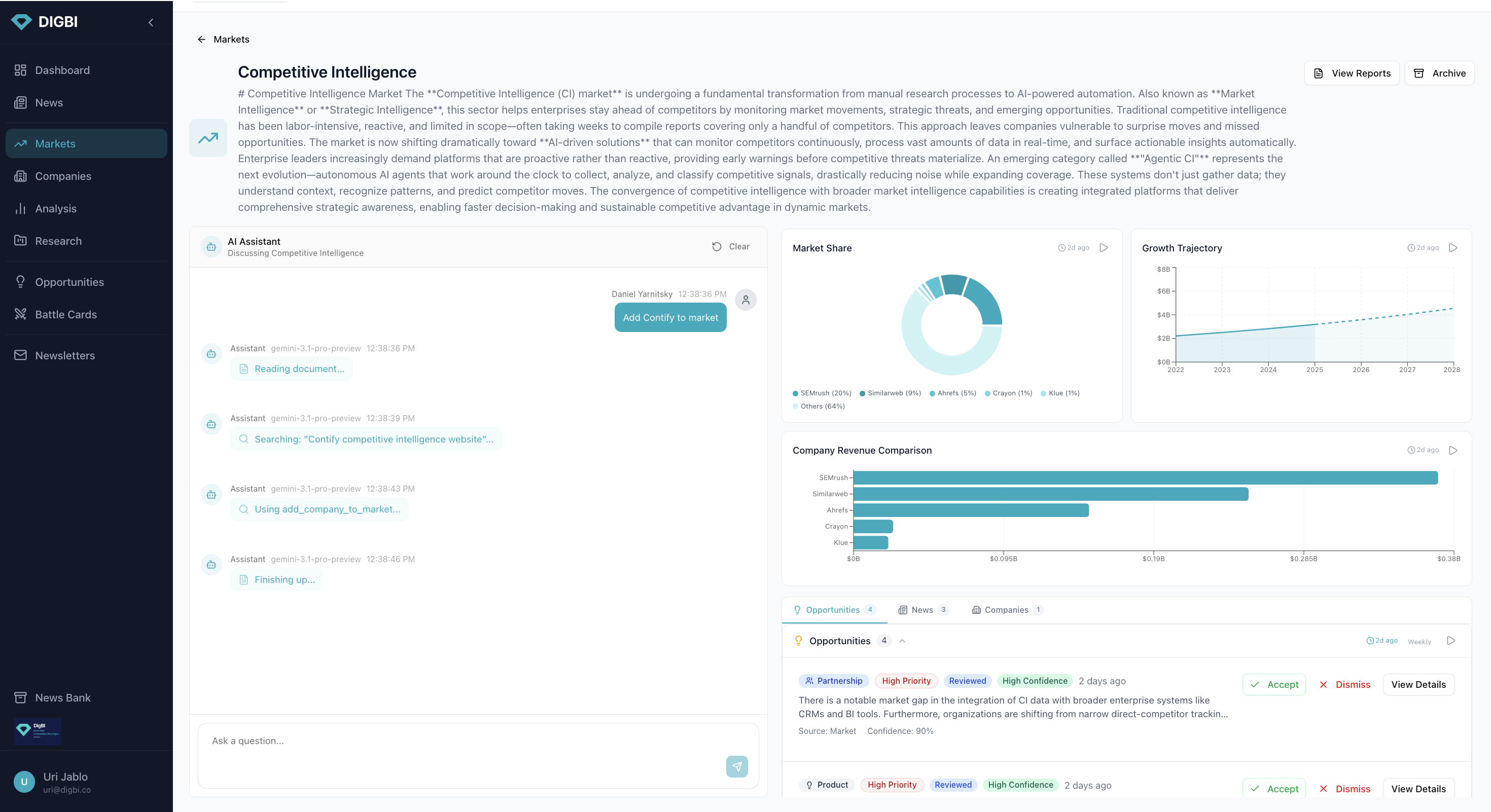Toggle Similarweb legend entry in Market Share
The width and height of the screenshot is (1491, 812).
890,393
